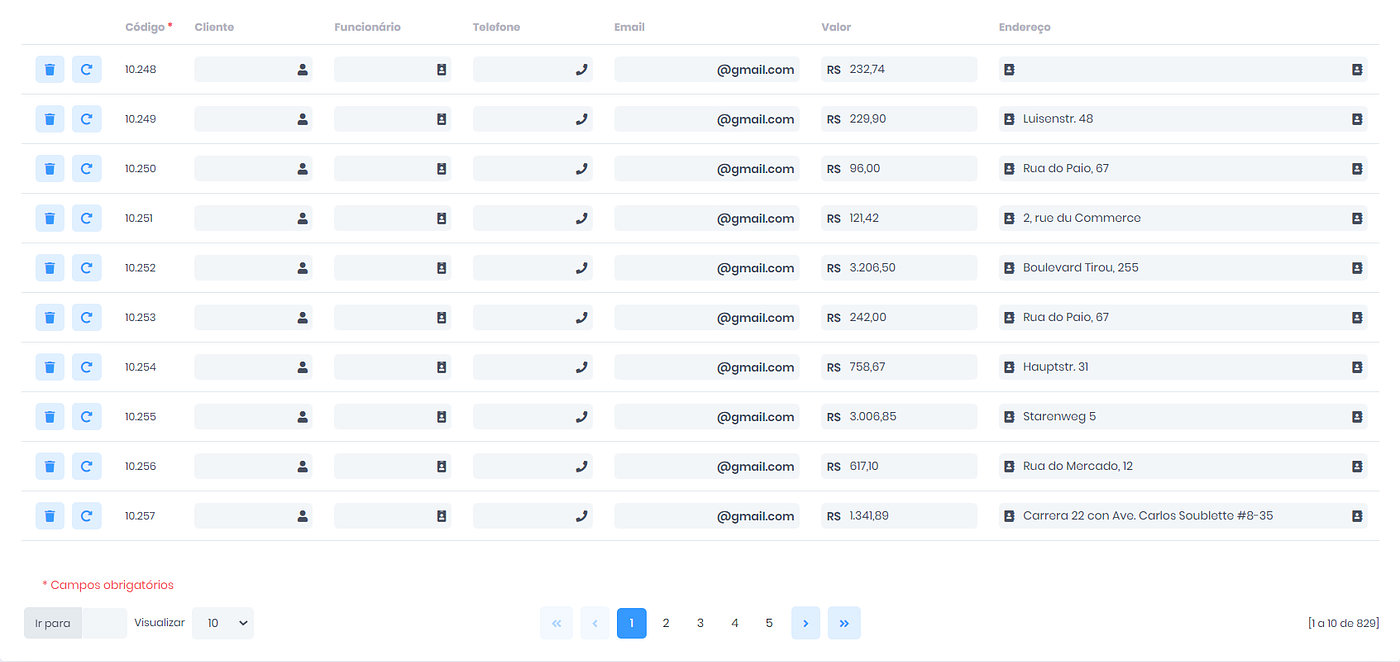Select page 5 in pagination
The height and width of the screenshot is (662, 1400).
tap(769, 622)
